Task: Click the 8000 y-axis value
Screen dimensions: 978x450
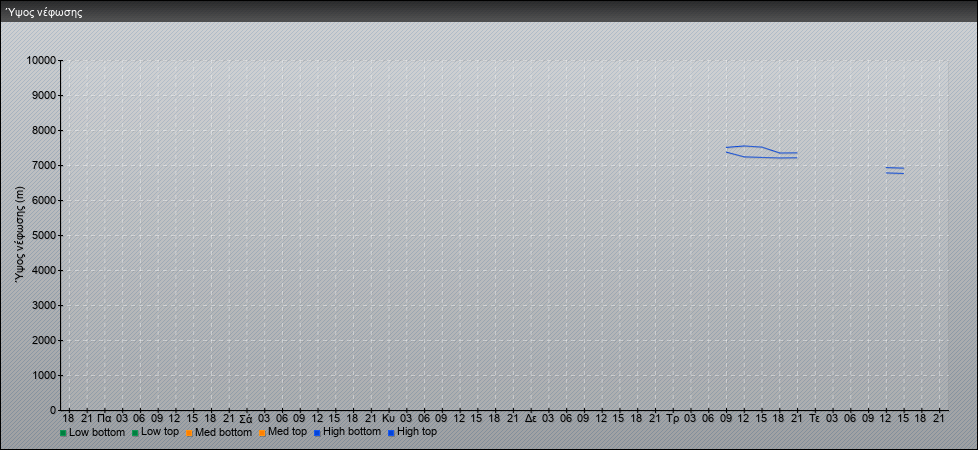Action: pos(44,130)
